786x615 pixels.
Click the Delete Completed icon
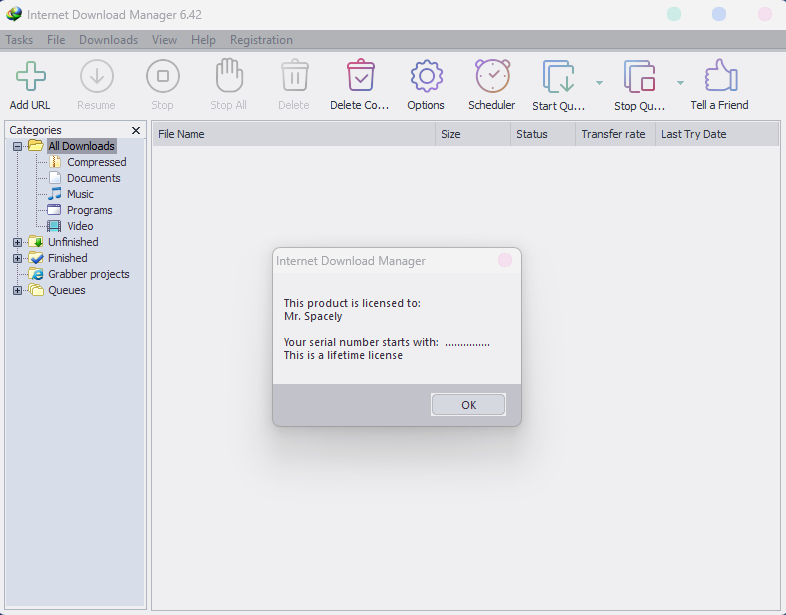[361, 75]
